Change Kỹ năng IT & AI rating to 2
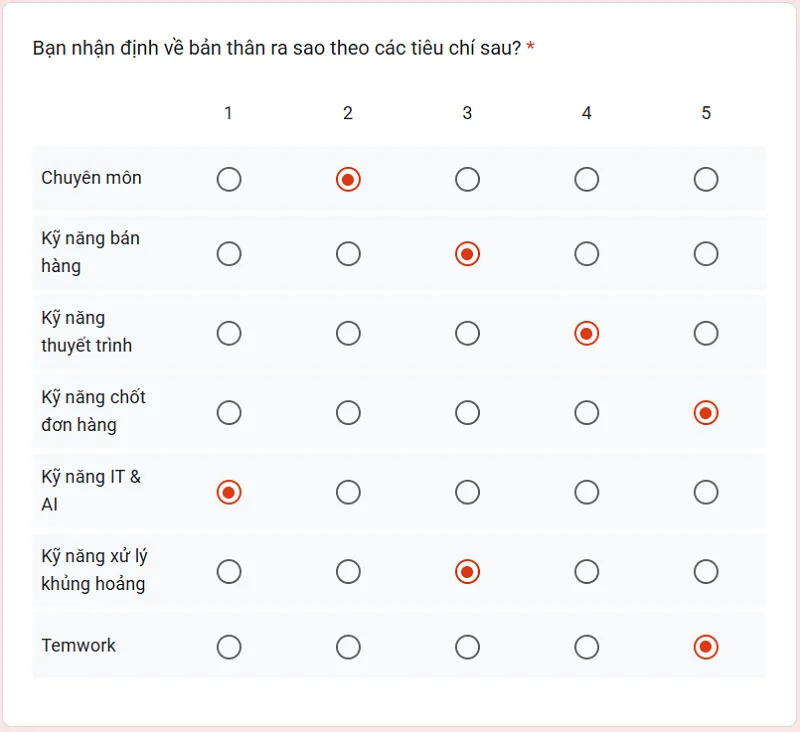800x732 pixels. click(348, 492)
